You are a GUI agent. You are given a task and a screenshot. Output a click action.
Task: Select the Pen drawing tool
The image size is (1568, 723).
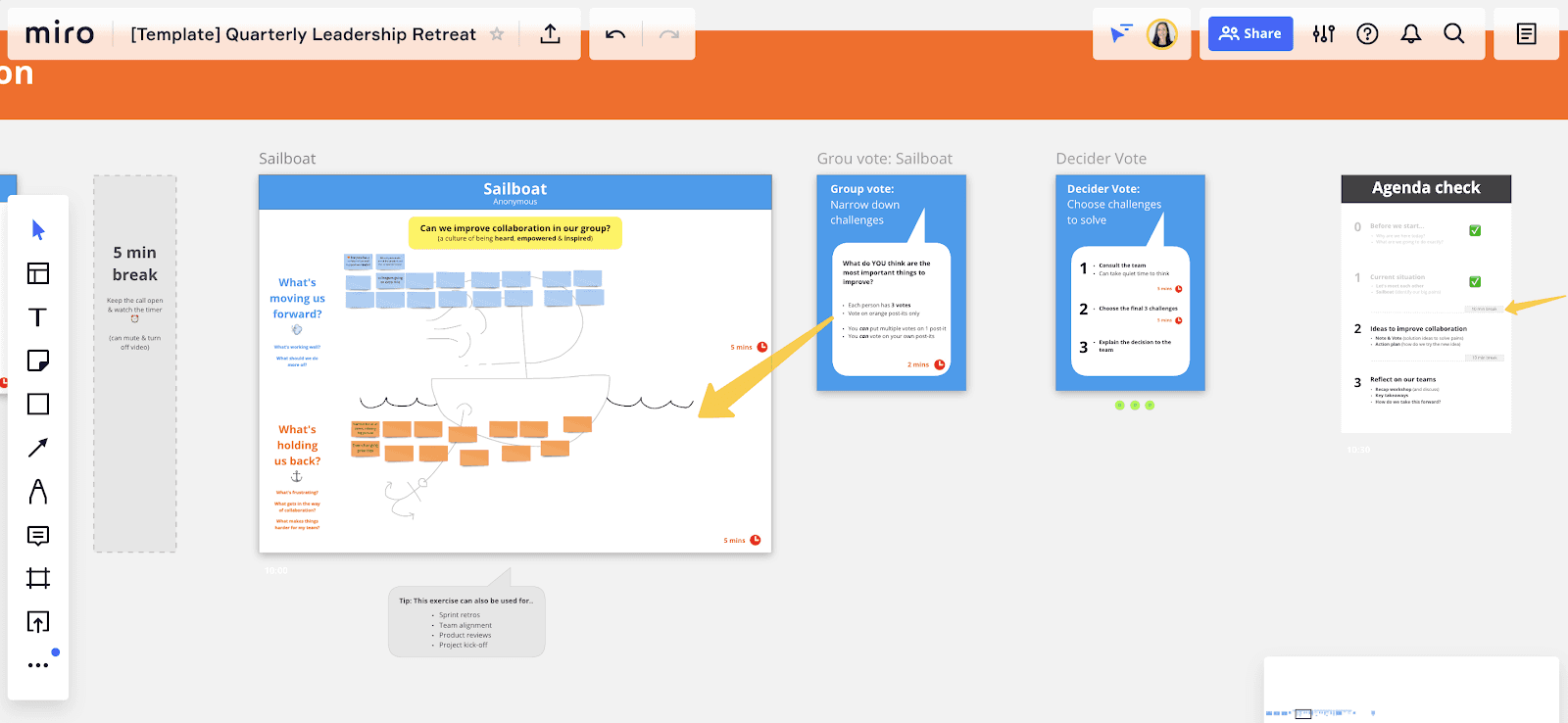pos(38,491)
